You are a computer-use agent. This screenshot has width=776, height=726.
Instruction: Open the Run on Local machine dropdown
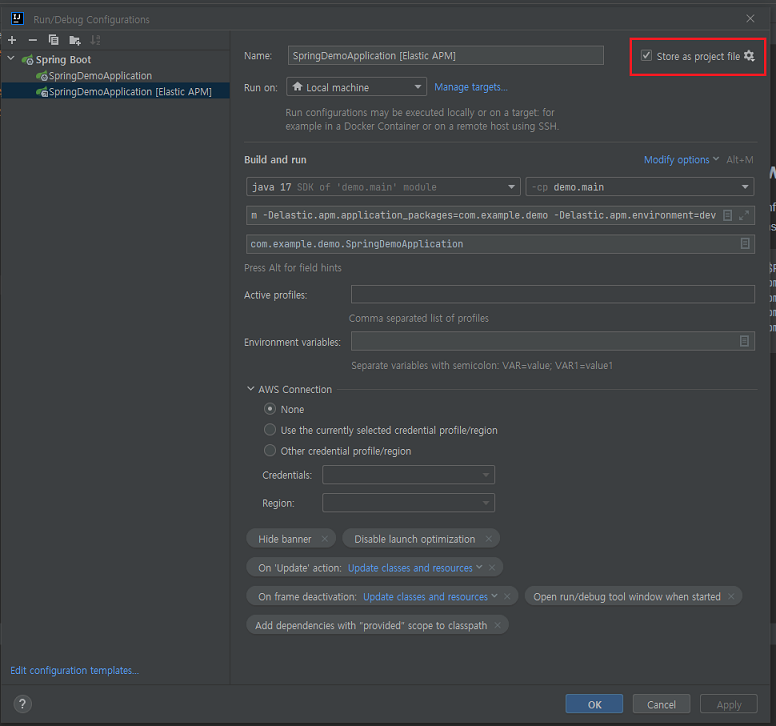[356, 87]
